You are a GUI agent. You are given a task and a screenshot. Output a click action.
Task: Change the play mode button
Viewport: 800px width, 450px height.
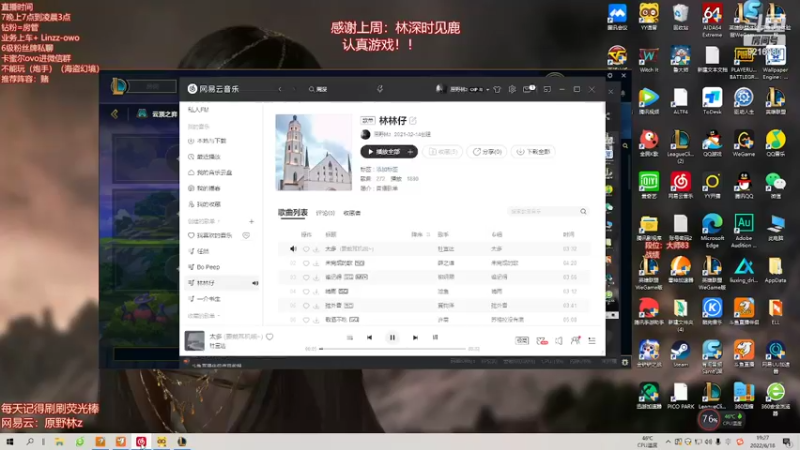[x=349, y=338]
